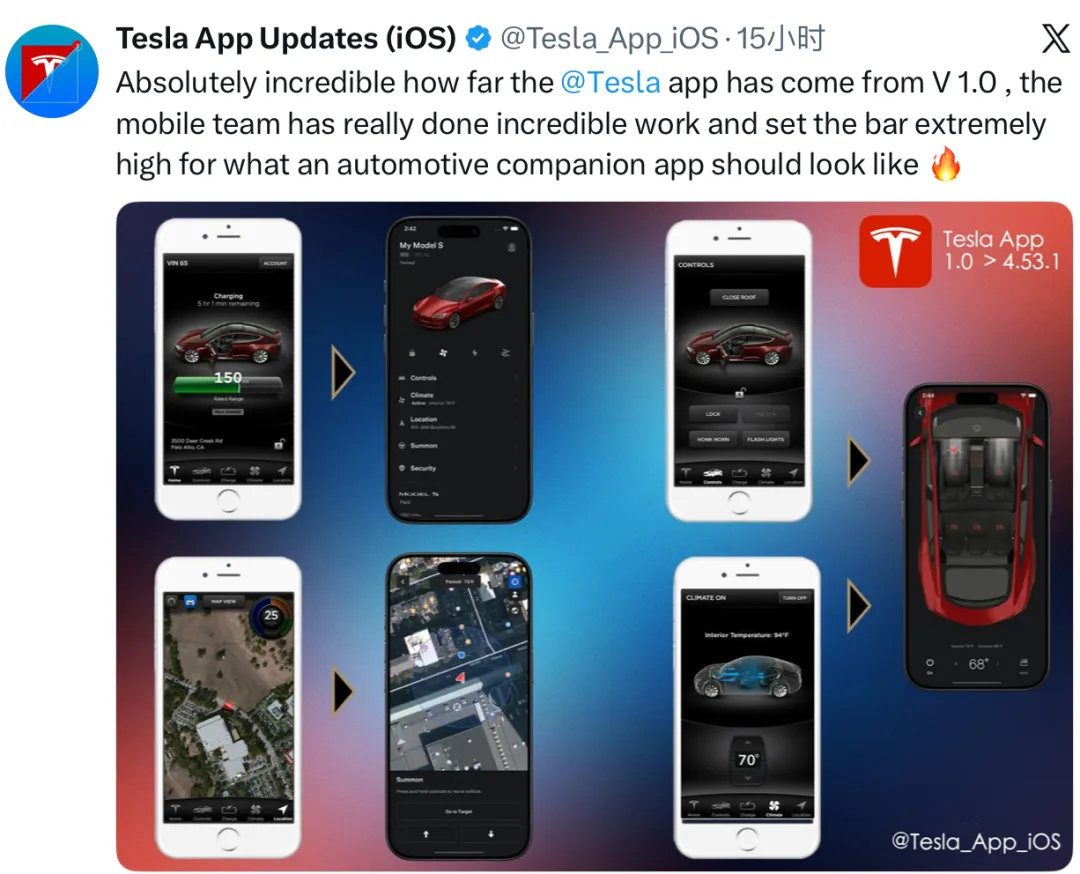The height and width of the screenshot is (874, 1080).
Task: Click the X logo icon
Action: pos(1055,39)
